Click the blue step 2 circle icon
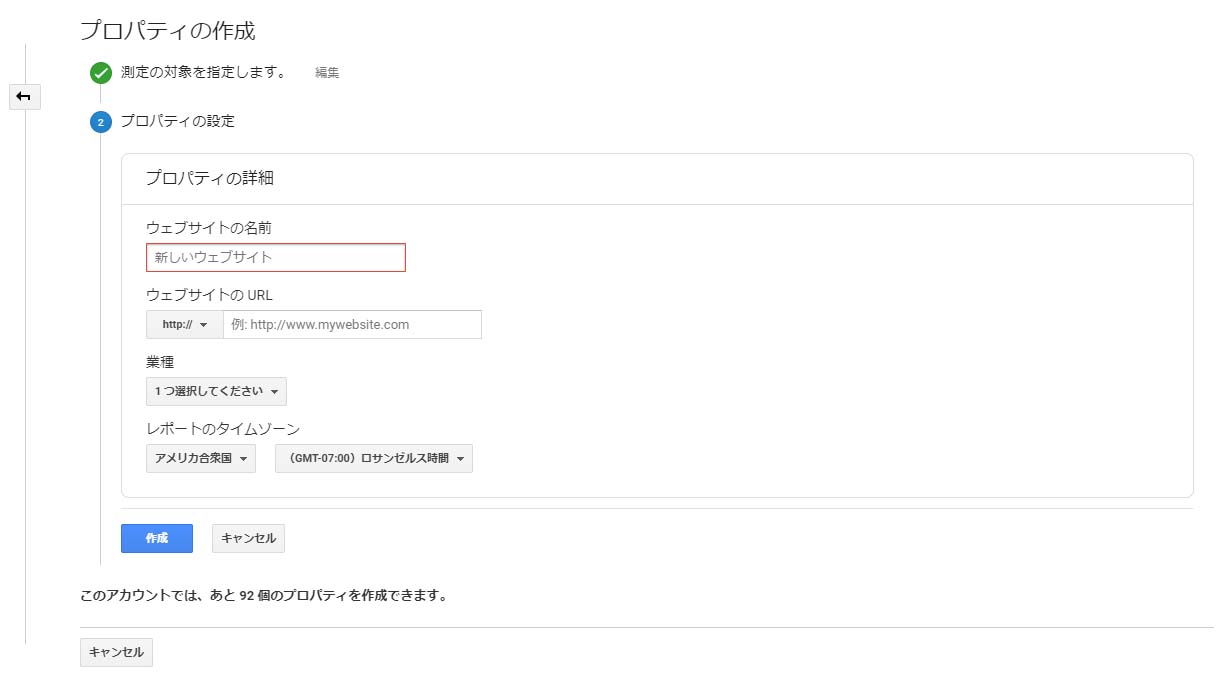The width and height of the screenshot is (1220, 682). [x=100, y=122]
